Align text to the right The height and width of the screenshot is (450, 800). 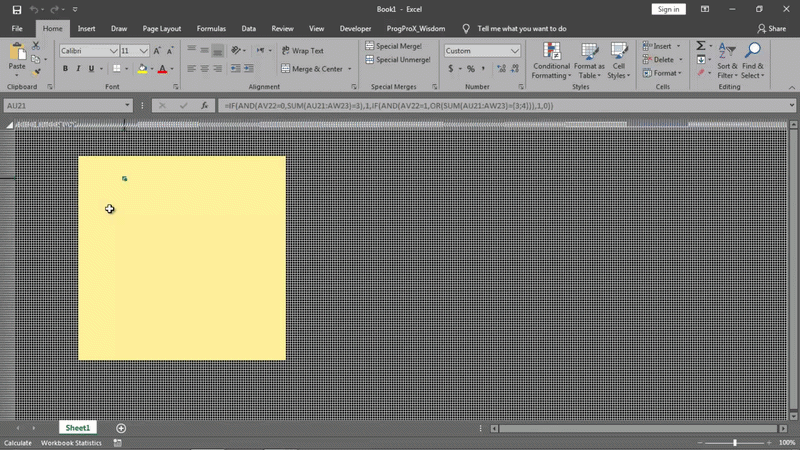(x=217, y=68)
